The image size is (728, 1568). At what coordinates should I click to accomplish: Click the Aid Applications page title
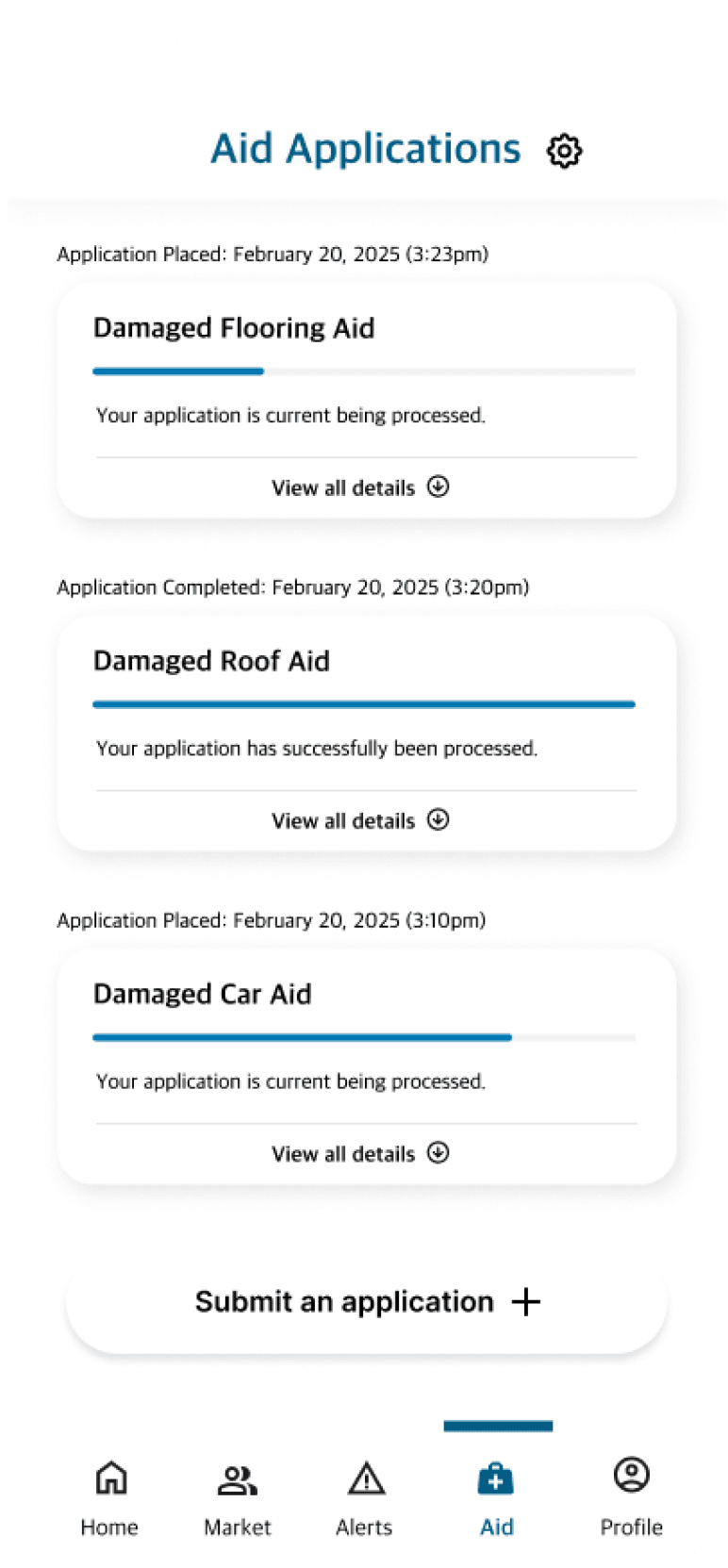pos(366,149)
